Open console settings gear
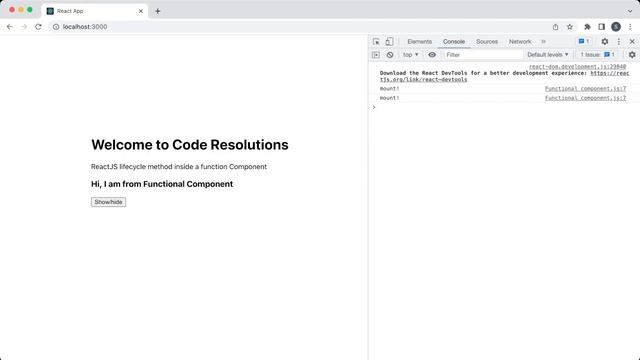 pyautogui.click(x=632, y=55)
